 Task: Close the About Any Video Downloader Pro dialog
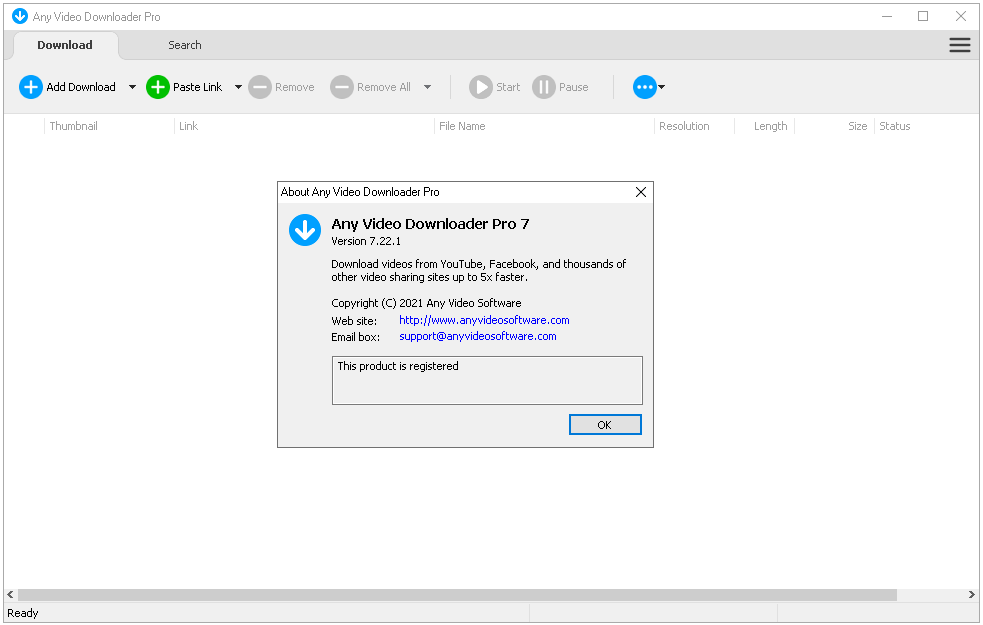point(641,192)
